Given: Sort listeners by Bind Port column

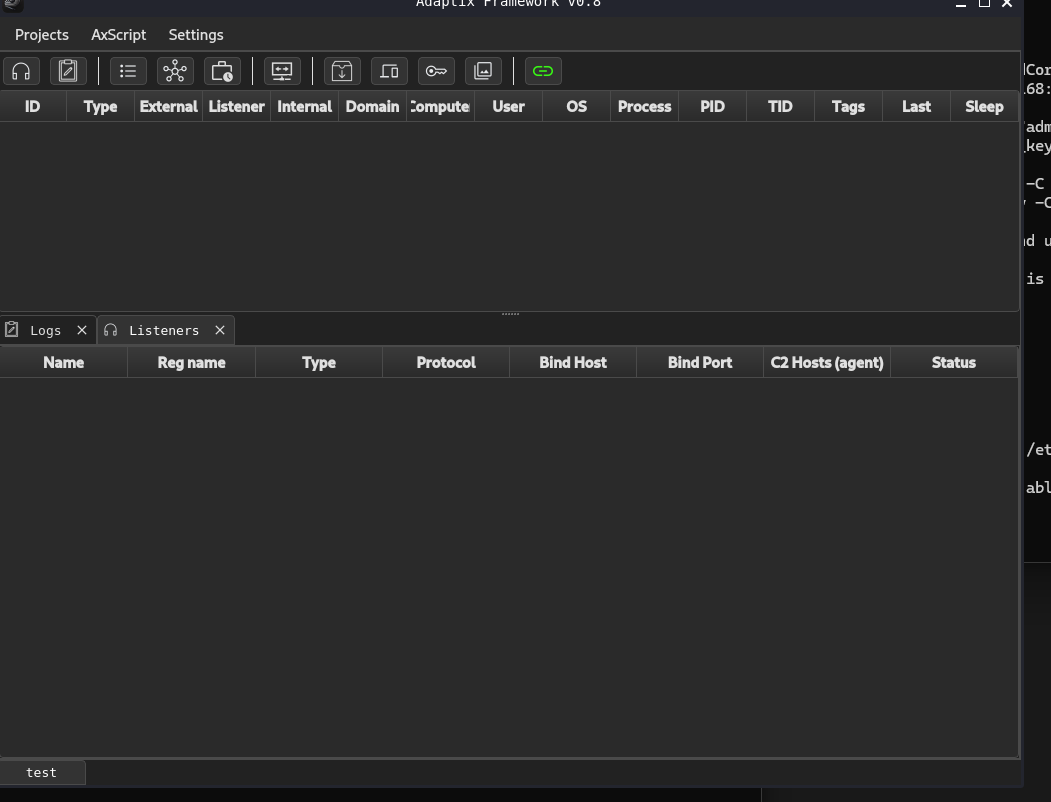Looking at the screenshot, I should tap(699, 363).
